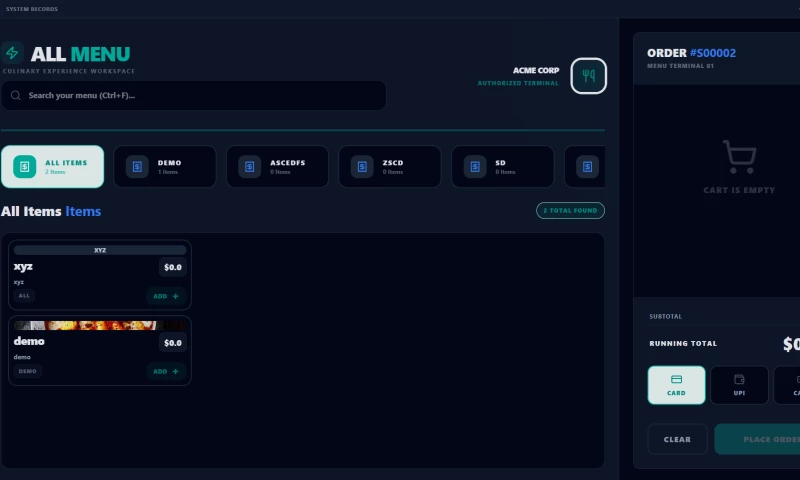The height and width of the screenshot is (480, 800).
Task: Click the empty cart icon
Action: (739, 157)
